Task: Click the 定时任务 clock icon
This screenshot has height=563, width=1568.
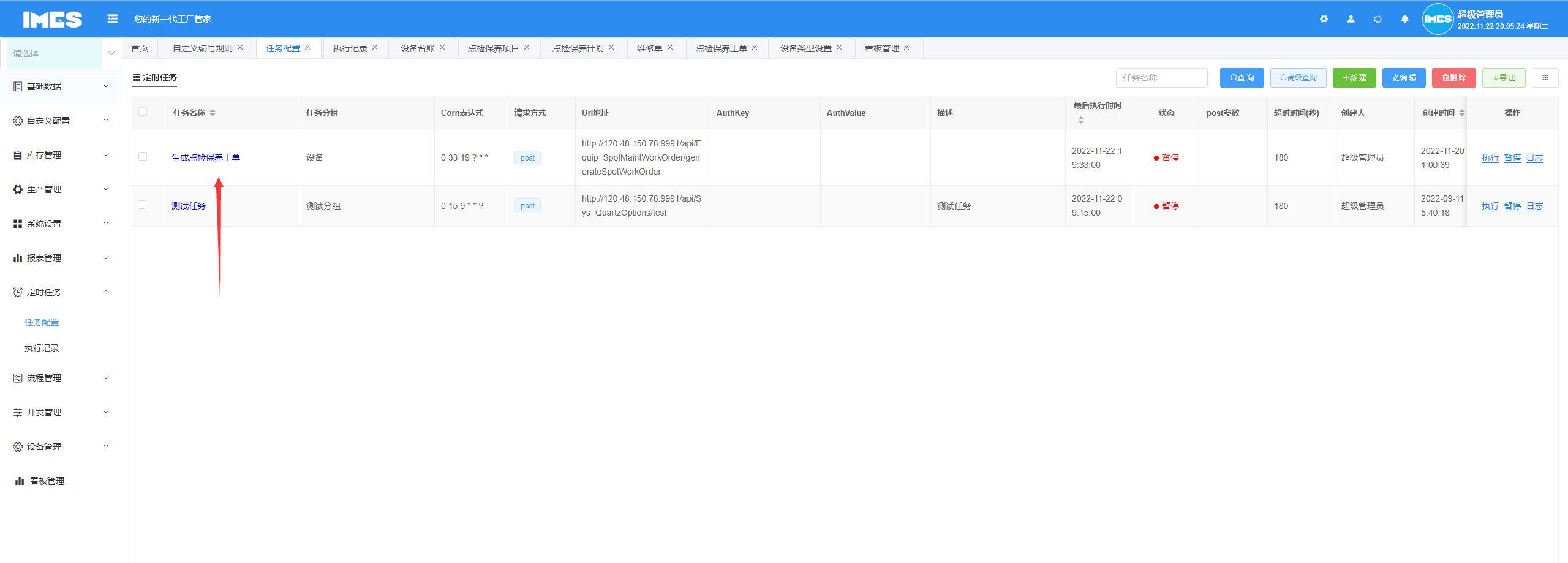Action: coord(18,292)
